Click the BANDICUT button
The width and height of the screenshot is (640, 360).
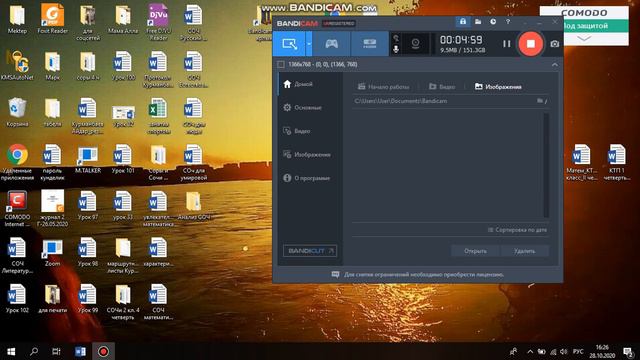point(309,251)
